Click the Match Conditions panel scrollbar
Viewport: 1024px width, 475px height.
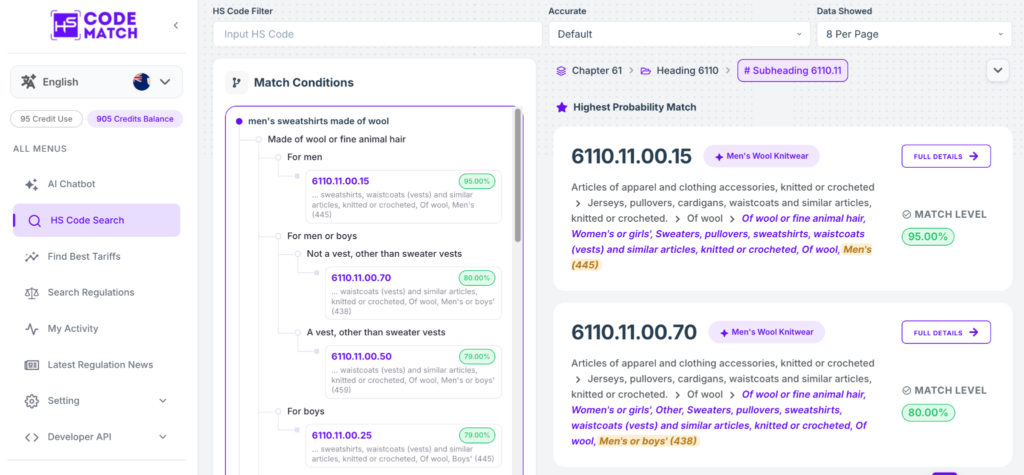point(518,175)
